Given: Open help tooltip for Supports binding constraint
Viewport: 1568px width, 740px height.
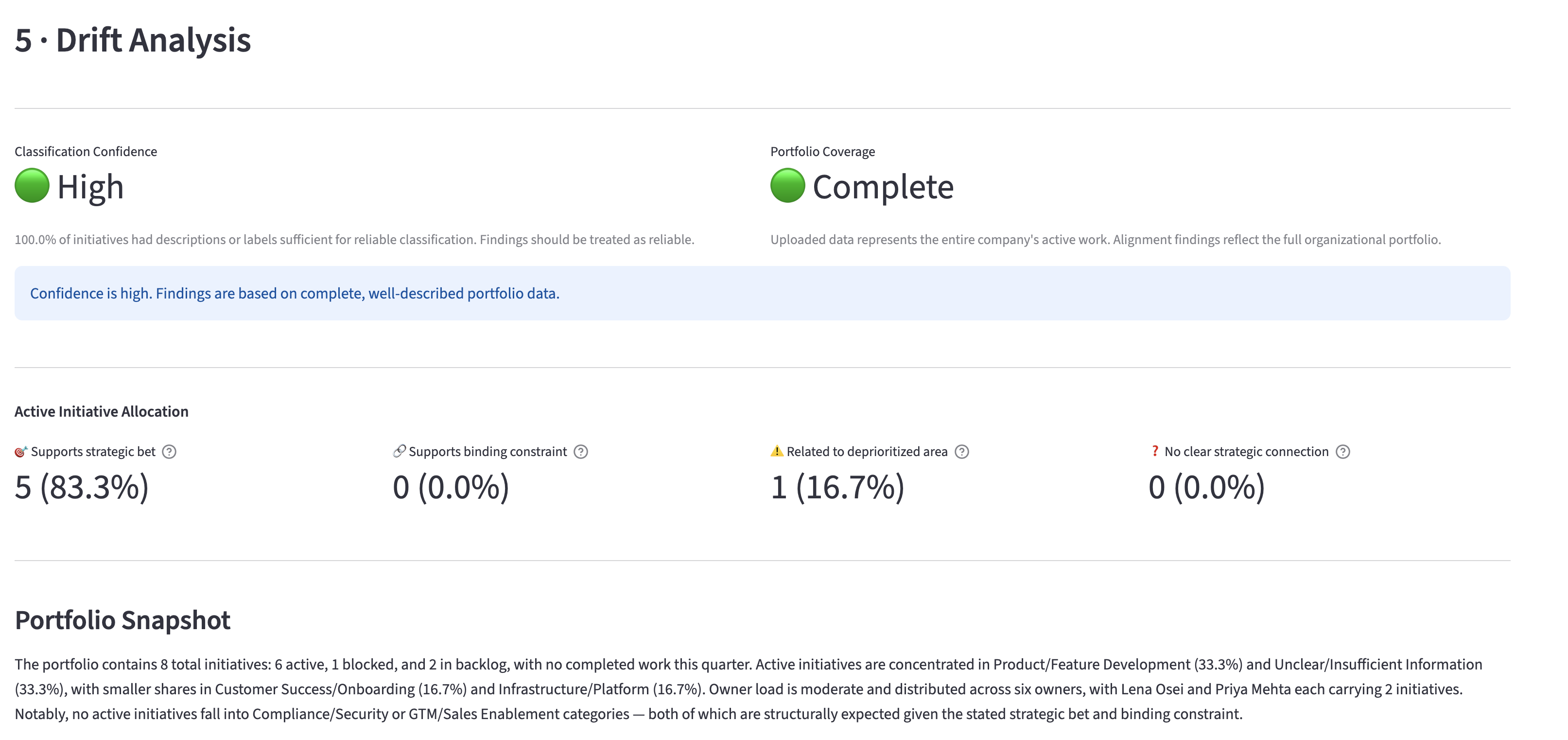Looking at the screenshot, I should pyautogui.click(x=581, y=451).
